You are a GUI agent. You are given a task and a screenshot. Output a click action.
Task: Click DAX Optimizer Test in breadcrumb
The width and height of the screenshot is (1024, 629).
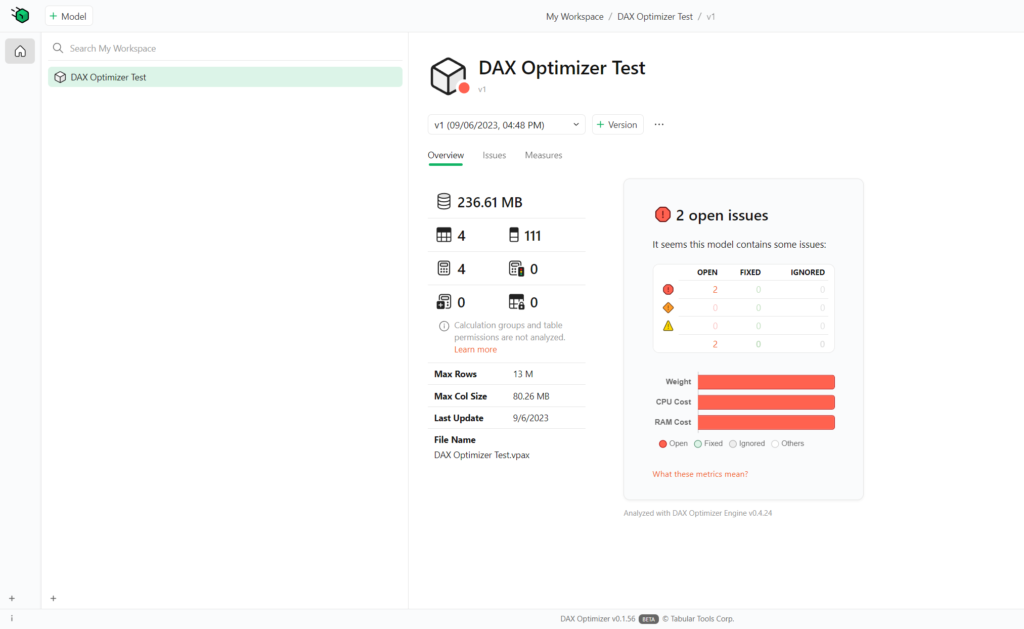tap(655, 17)
